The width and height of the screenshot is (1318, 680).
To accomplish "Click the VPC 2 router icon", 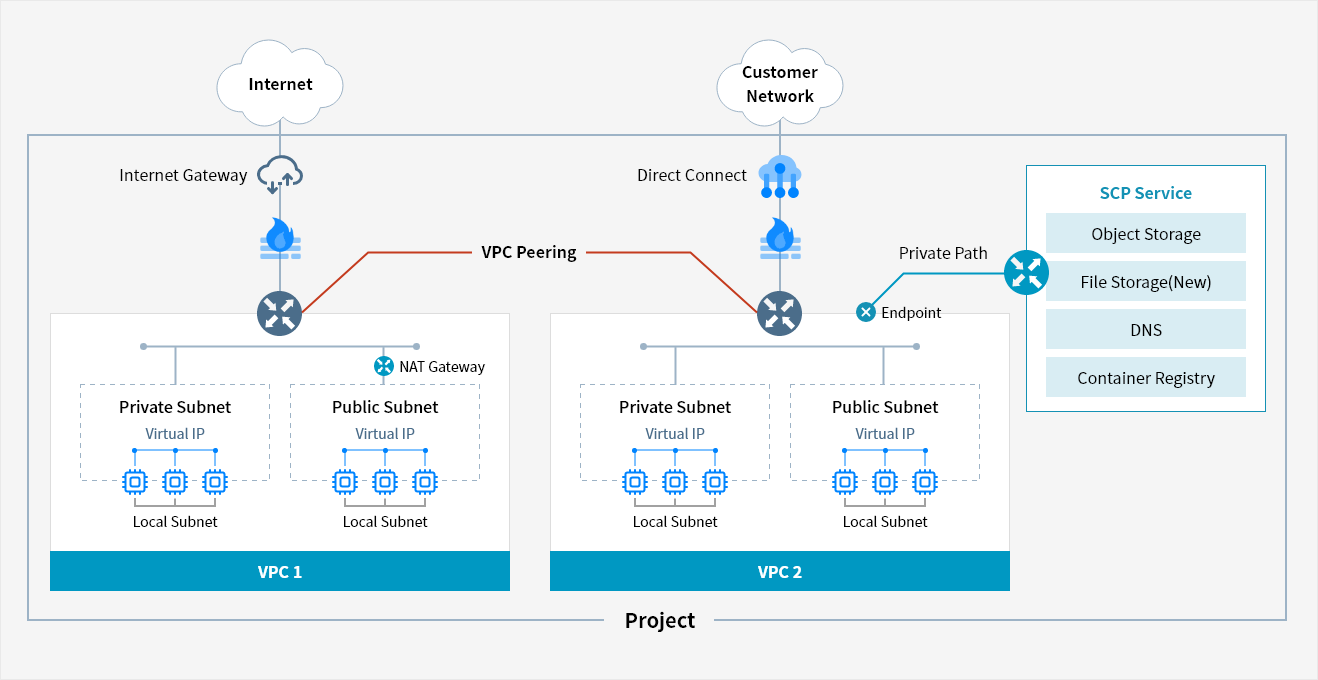I will (x=779, y=312).
